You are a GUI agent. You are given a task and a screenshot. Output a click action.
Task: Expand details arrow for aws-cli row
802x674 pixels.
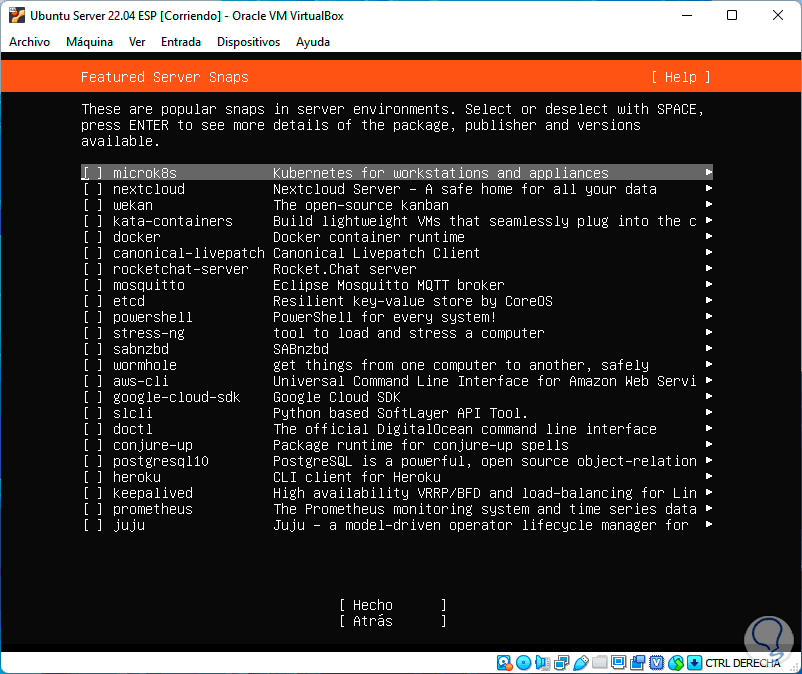[x=708, y=380]
